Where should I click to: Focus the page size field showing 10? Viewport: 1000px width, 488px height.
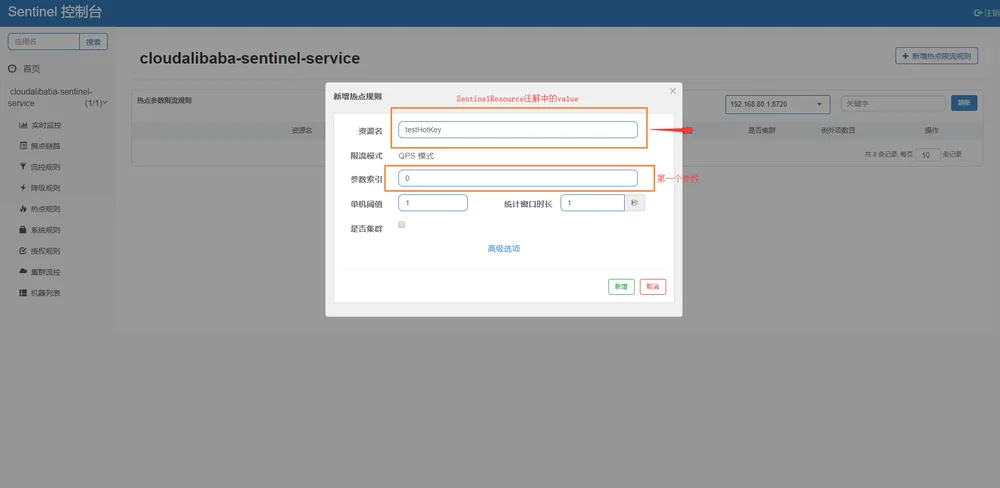[927, 154]
